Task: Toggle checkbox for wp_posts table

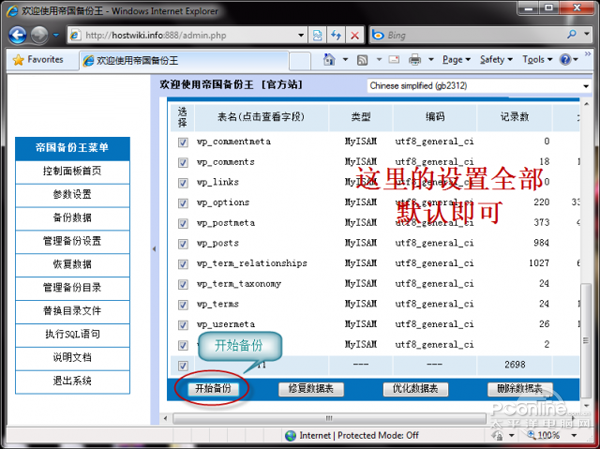Action: tap(183, 243)
